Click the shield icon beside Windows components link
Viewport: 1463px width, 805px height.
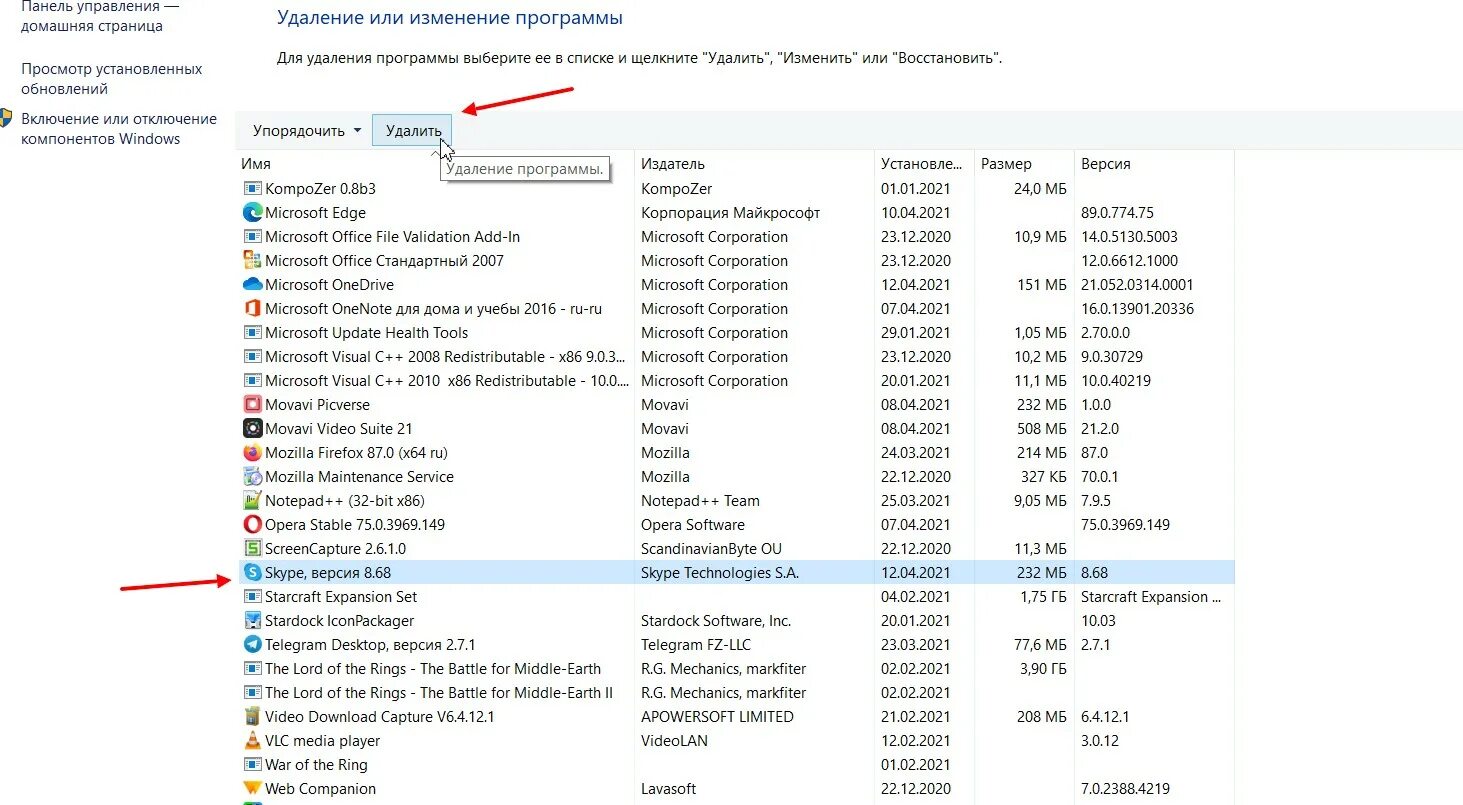(x=6, y=119)
